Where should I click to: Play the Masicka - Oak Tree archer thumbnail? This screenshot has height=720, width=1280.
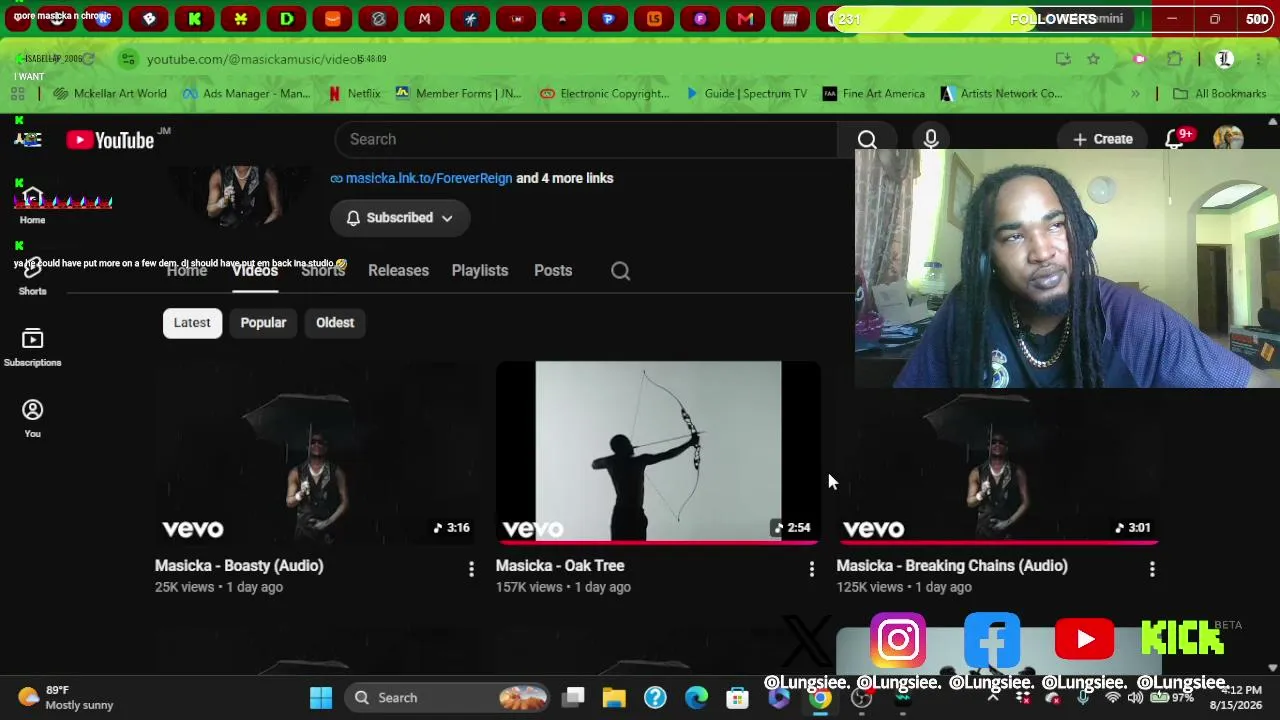pyautogui.click(x=658, y=453)
